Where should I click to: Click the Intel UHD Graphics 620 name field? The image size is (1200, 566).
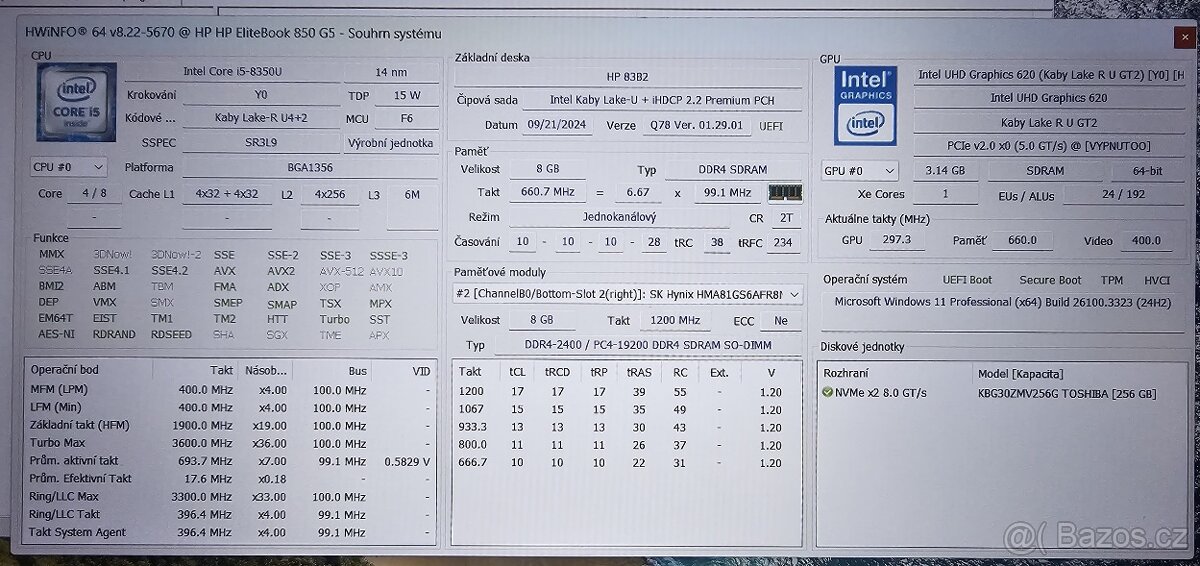(1048, 98)
